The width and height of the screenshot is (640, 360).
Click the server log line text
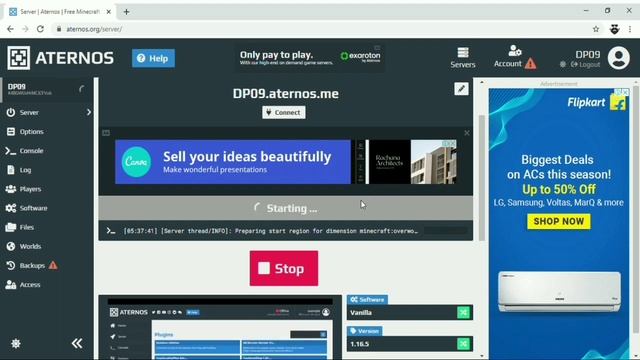coord(271,231)
